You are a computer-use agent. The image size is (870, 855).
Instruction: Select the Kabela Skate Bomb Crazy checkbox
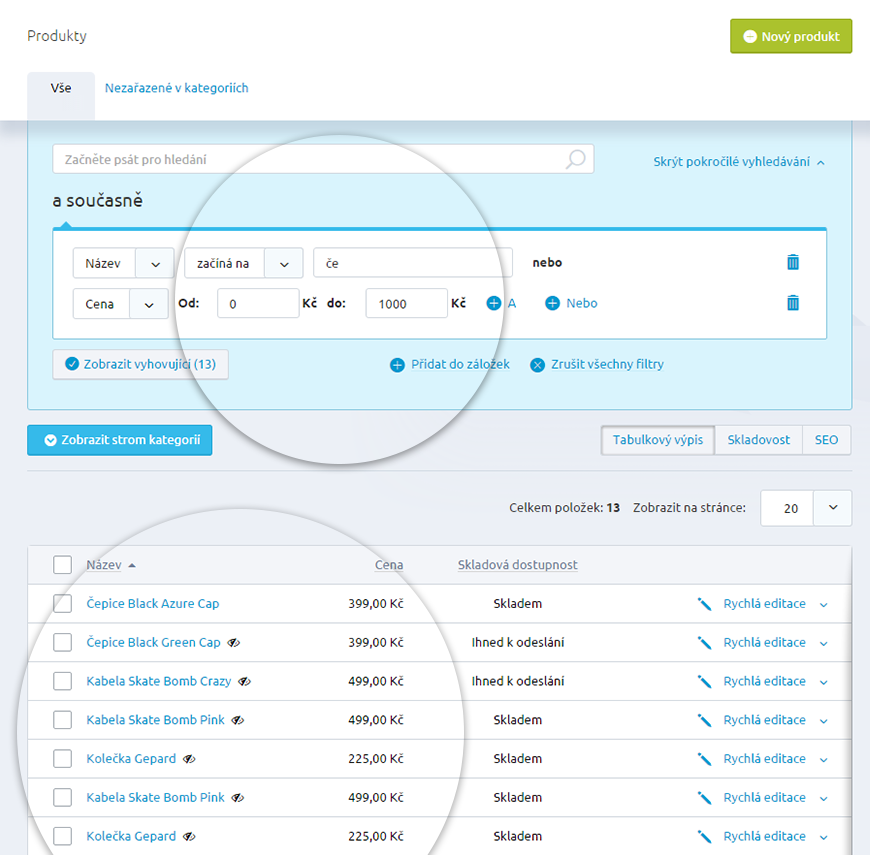pos(63,681)
